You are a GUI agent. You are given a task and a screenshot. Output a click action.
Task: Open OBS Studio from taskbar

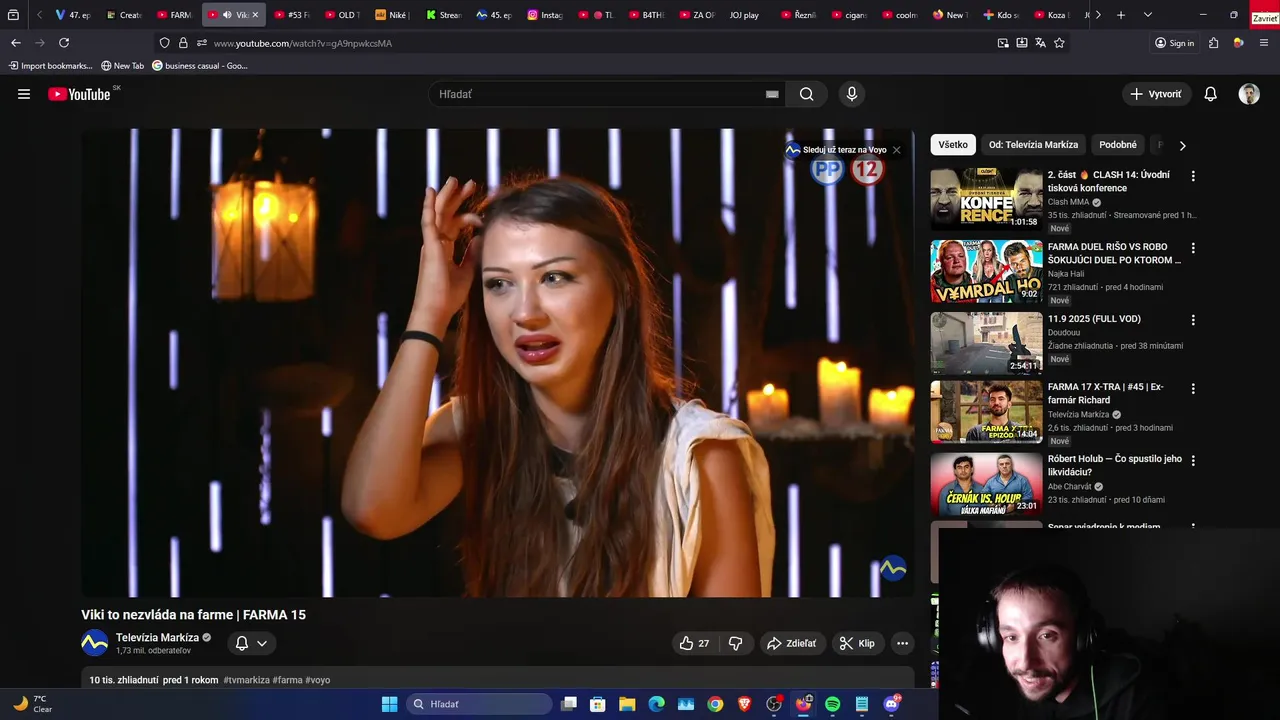tap(774, 704)
